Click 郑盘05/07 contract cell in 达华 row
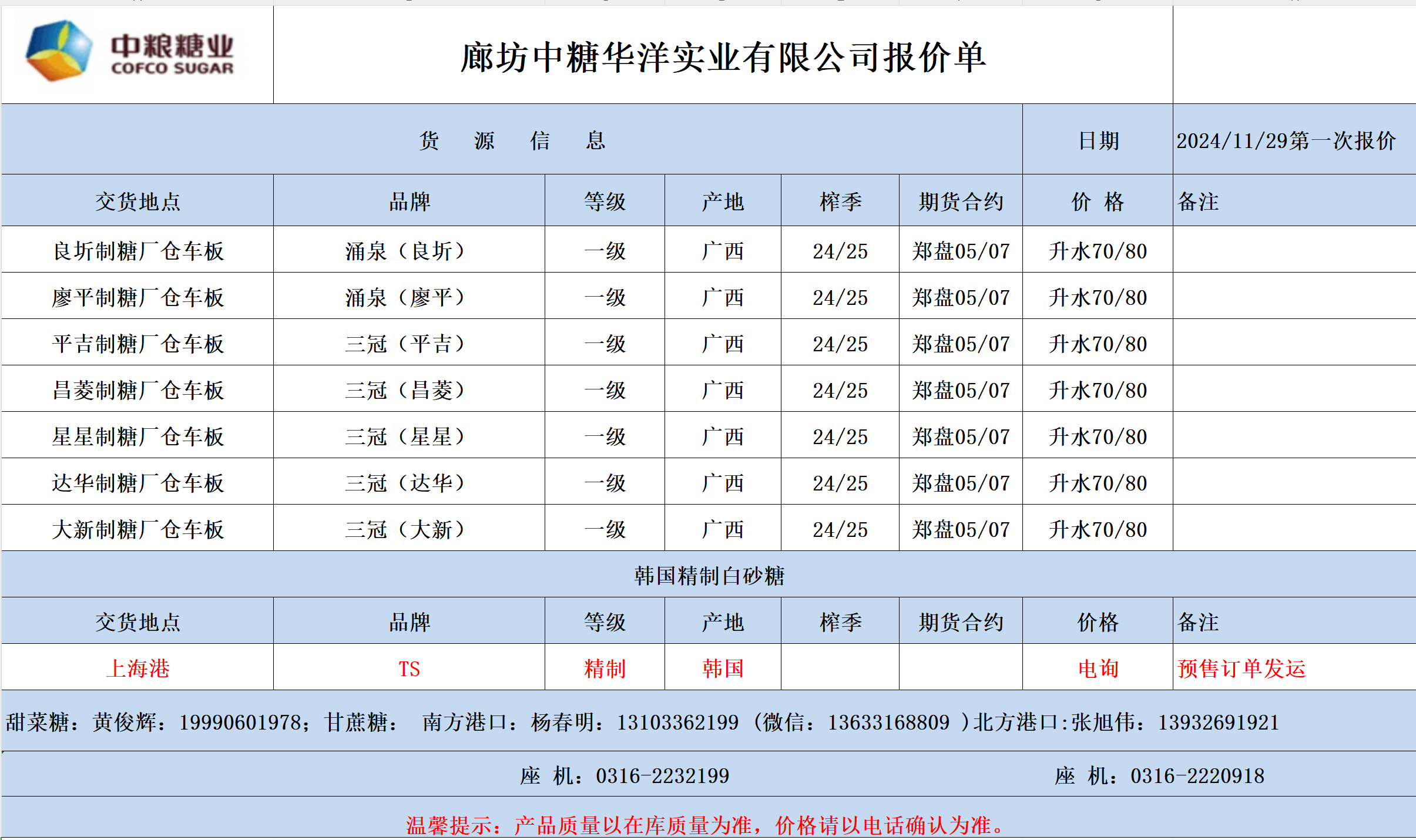This screenshot has height=840, width=1416. coord(961,483)
